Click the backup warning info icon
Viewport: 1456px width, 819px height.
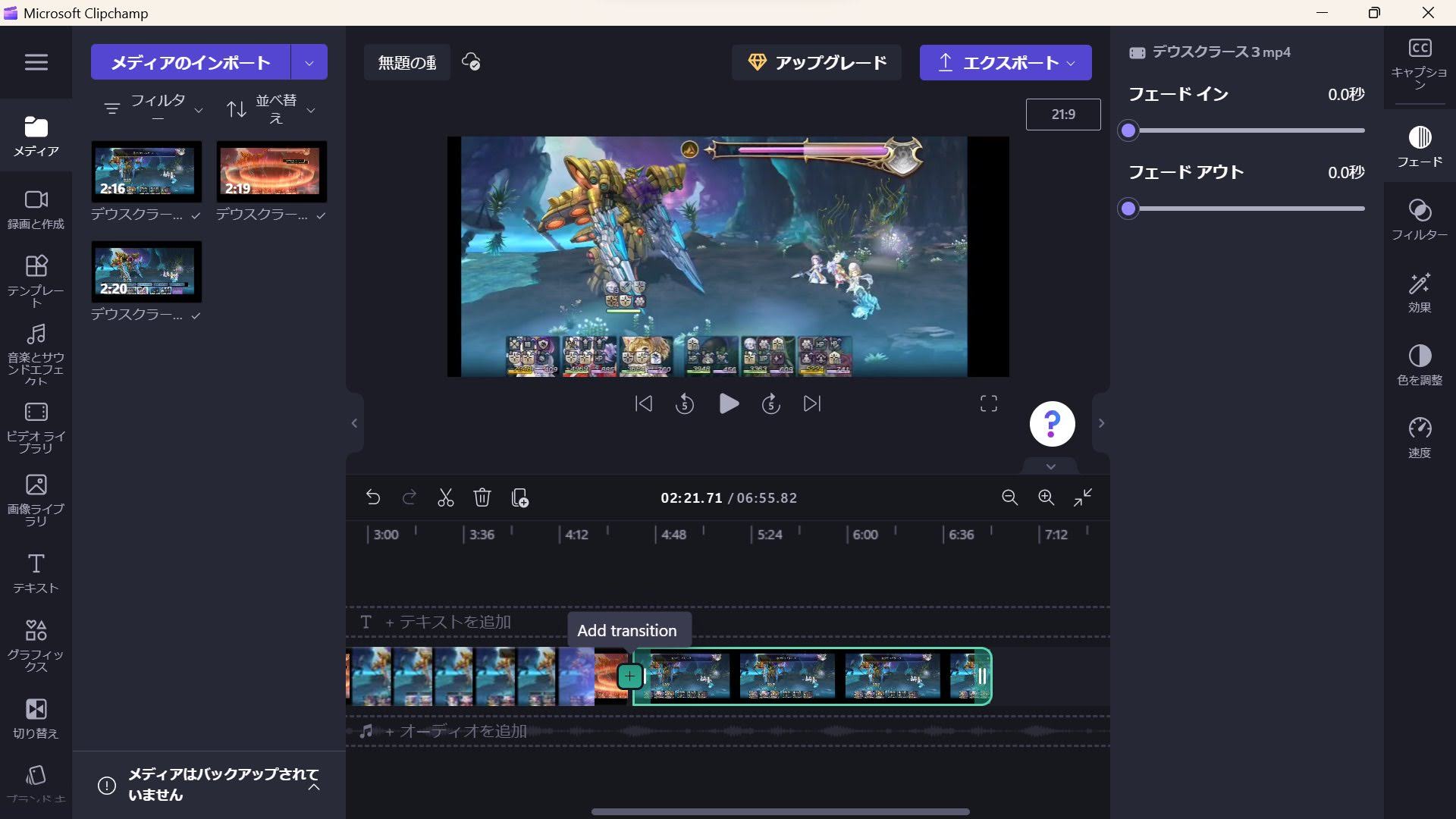(107, 786)
